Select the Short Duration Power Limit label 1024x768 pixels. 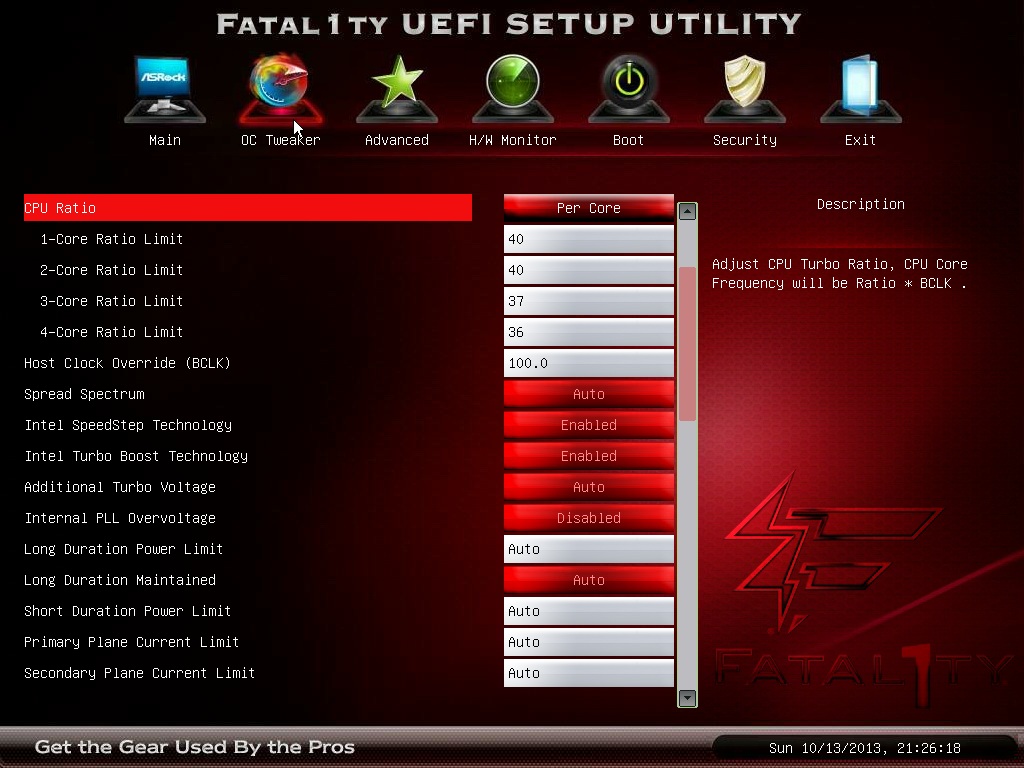coord(127,611)
